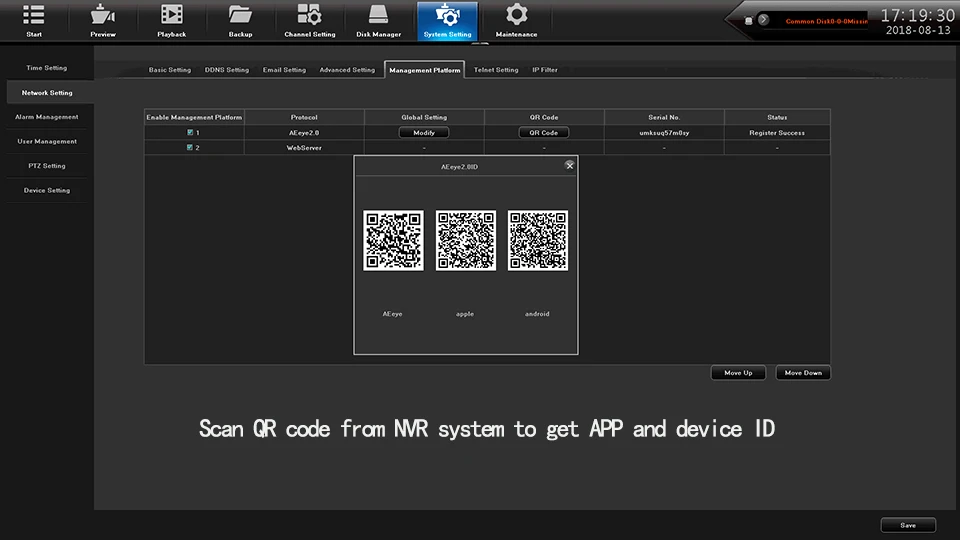
Task: Click the AEeye label under QR code
Action: 392,313
